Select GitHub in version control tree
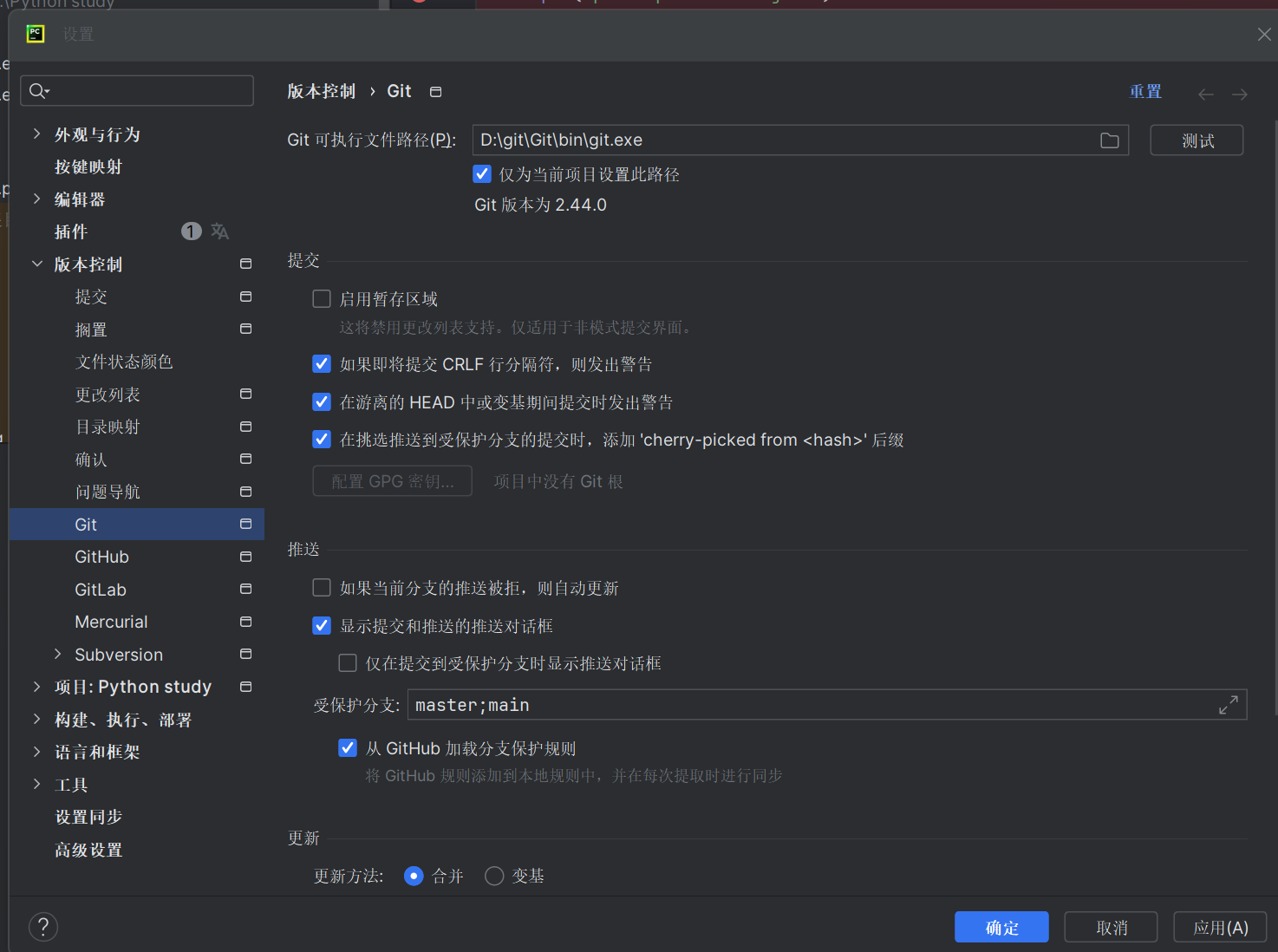Image resolution: width=1278 pixels, height=952 pixels. point(102,558)
